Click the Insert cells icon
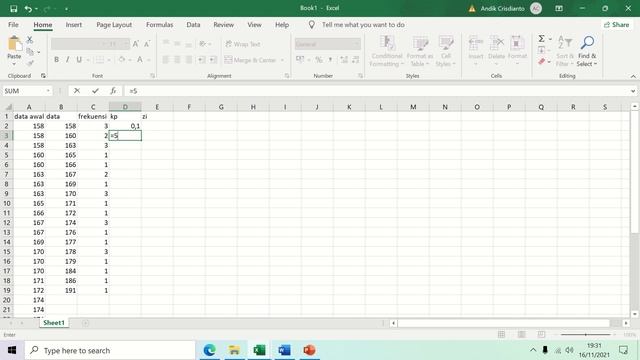The image size is (640, 360). (x=476, y=43)
